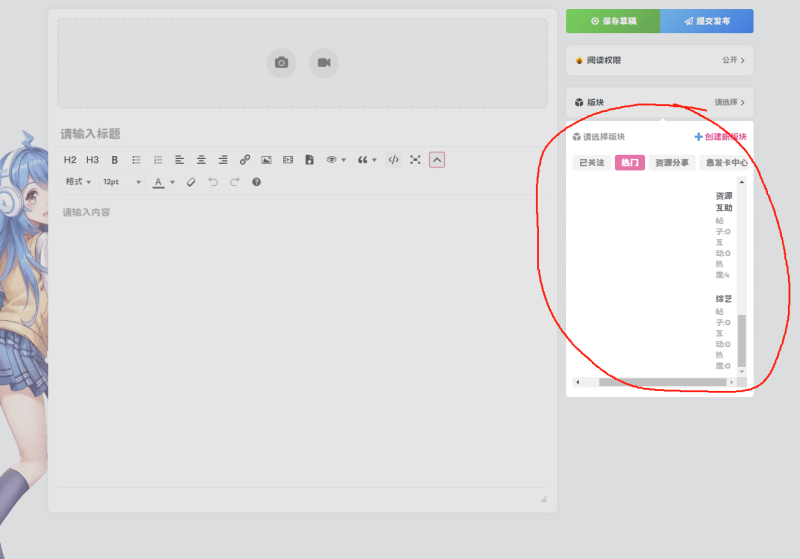This screenshot has height=559, width=800.
Task: Expand the 阅读权限 setting row
Action: point(659,60)
